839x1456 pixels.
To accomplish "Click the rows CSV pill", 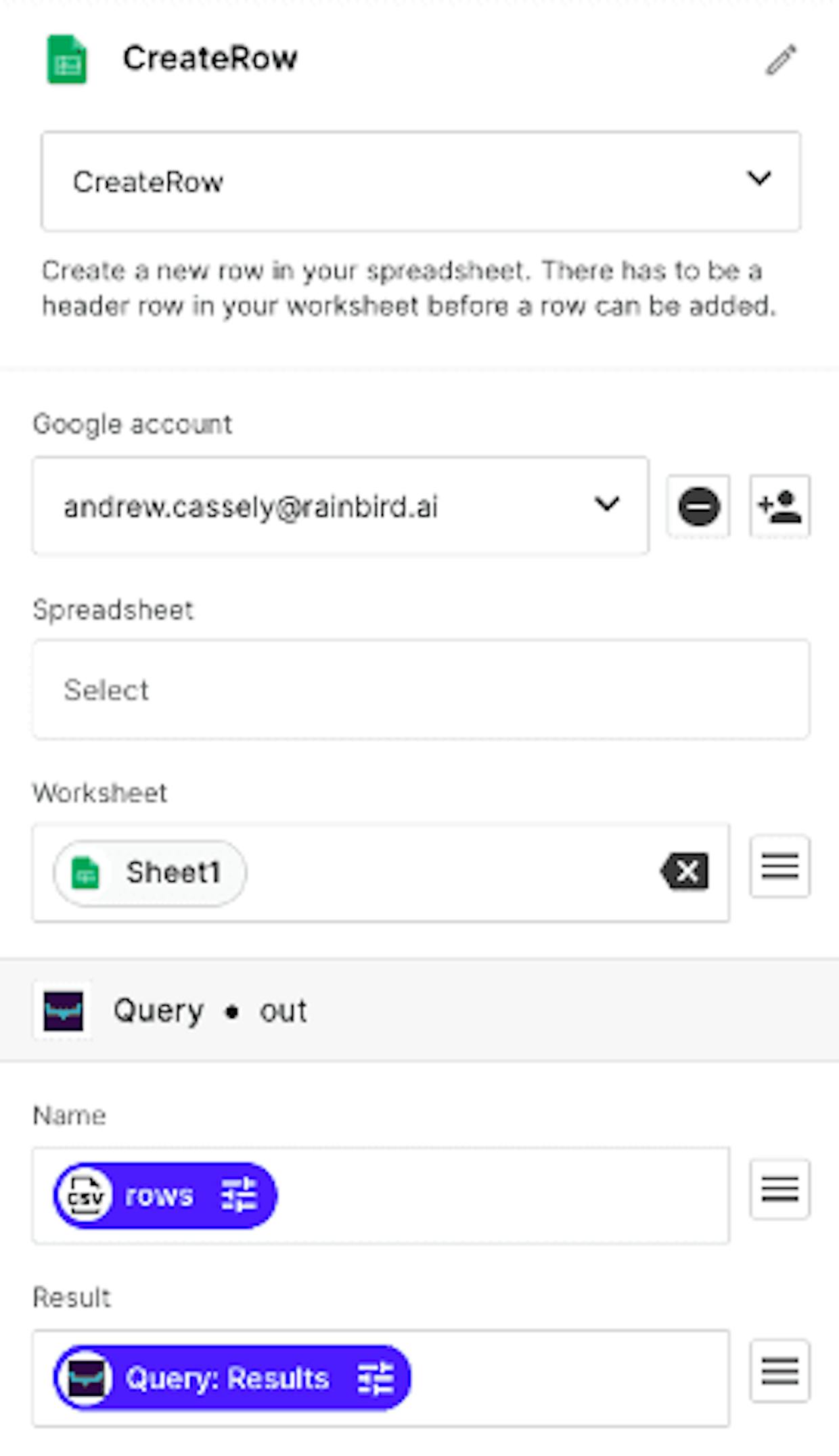I will [165, 1196].
